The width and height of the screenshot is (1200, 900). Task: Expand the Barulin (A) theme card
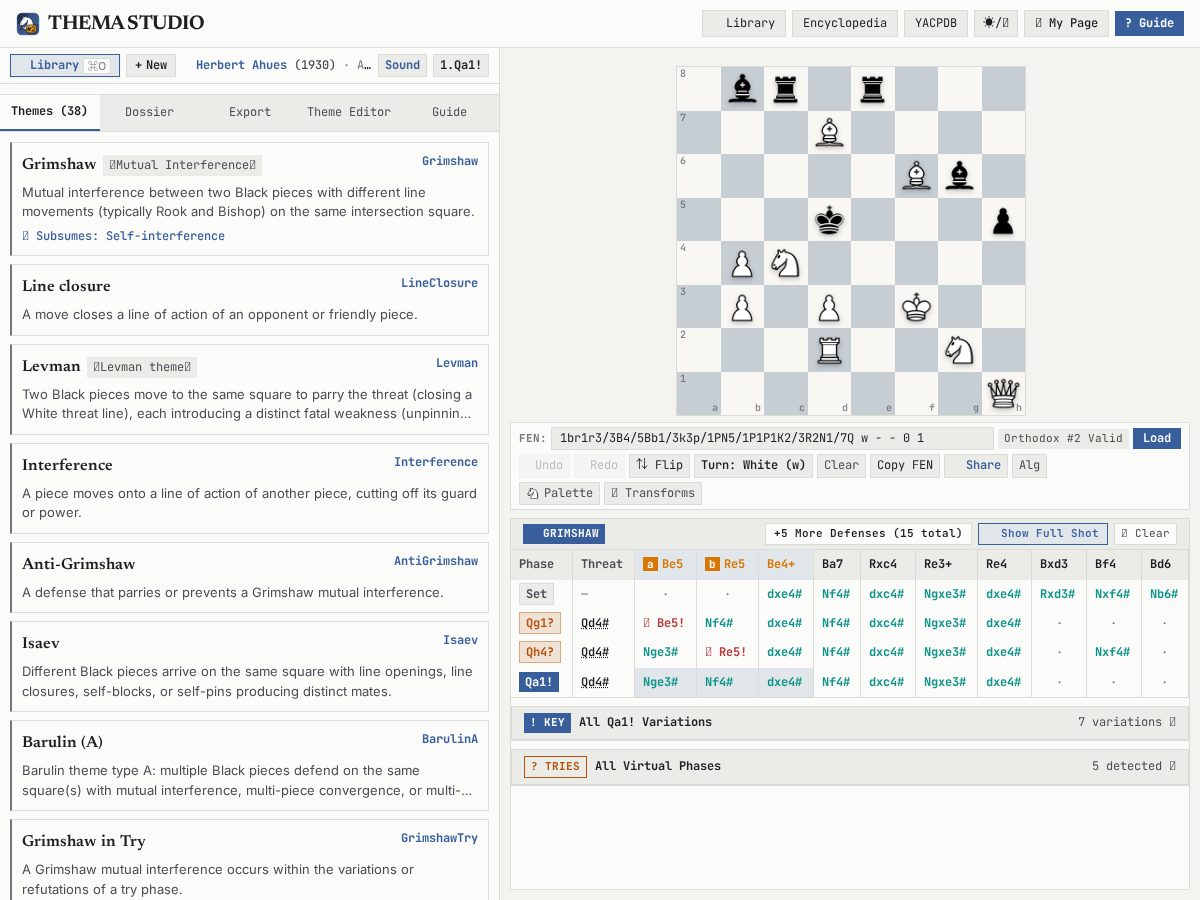(249, 765)
